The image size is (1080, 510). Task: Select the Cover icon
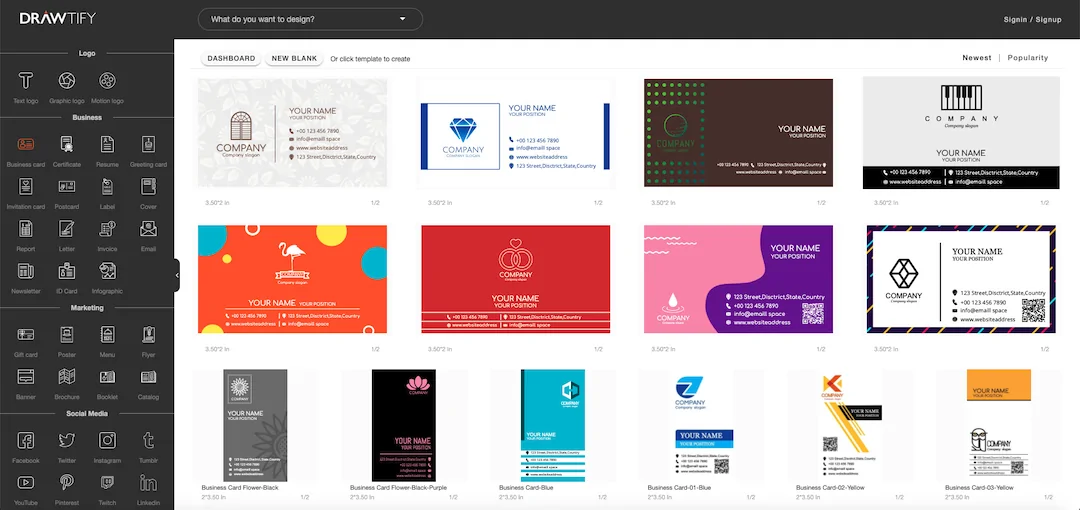pos(148,186)
